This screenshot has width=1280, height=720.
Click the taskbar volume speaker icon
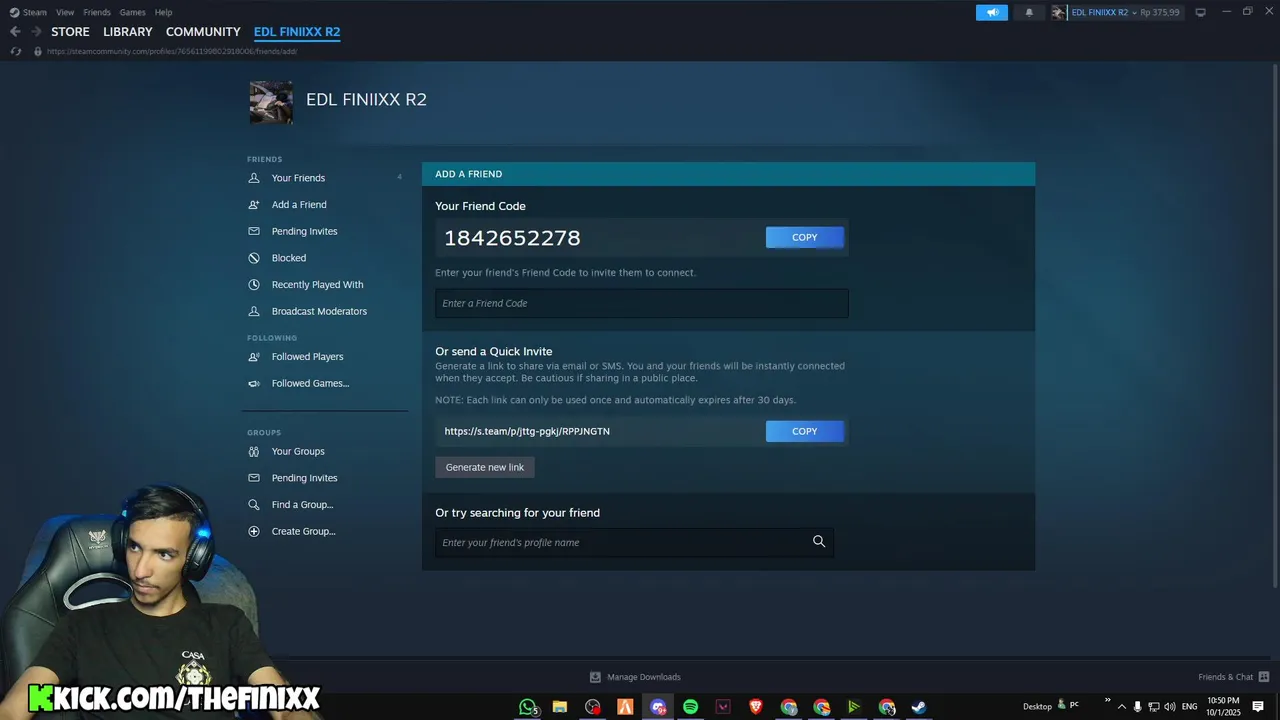(1169, 706)
